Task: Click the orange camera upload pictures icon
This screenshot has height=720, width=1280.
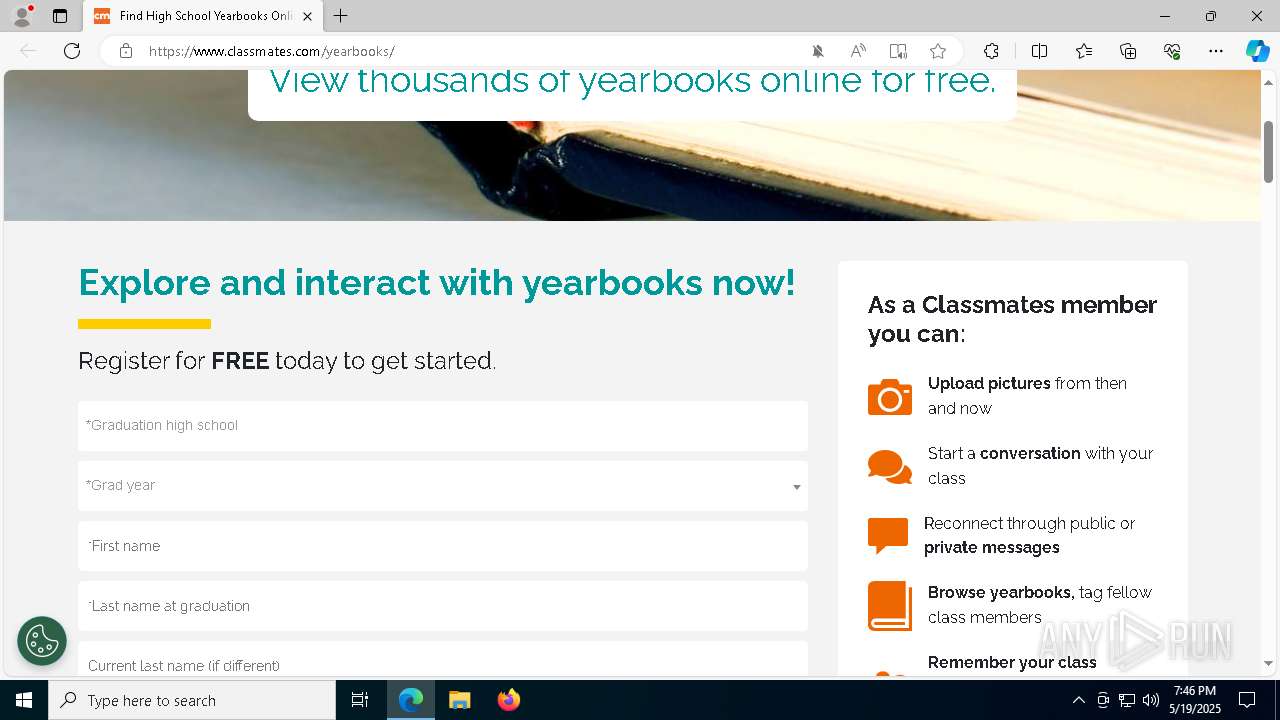Action: [x=889, y=397]
